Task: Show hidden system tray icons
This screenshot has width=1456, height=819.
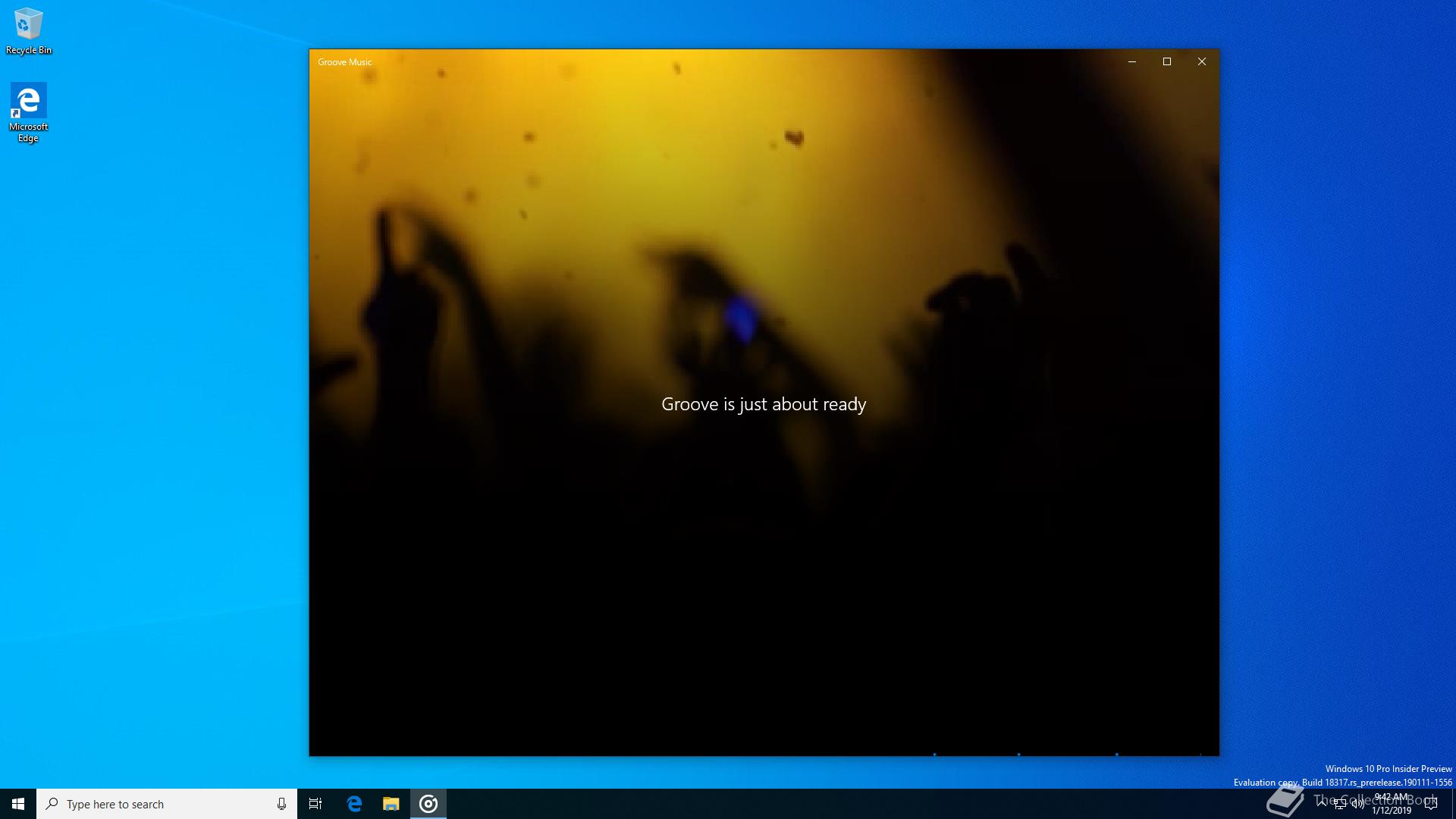Action: 1322,804
